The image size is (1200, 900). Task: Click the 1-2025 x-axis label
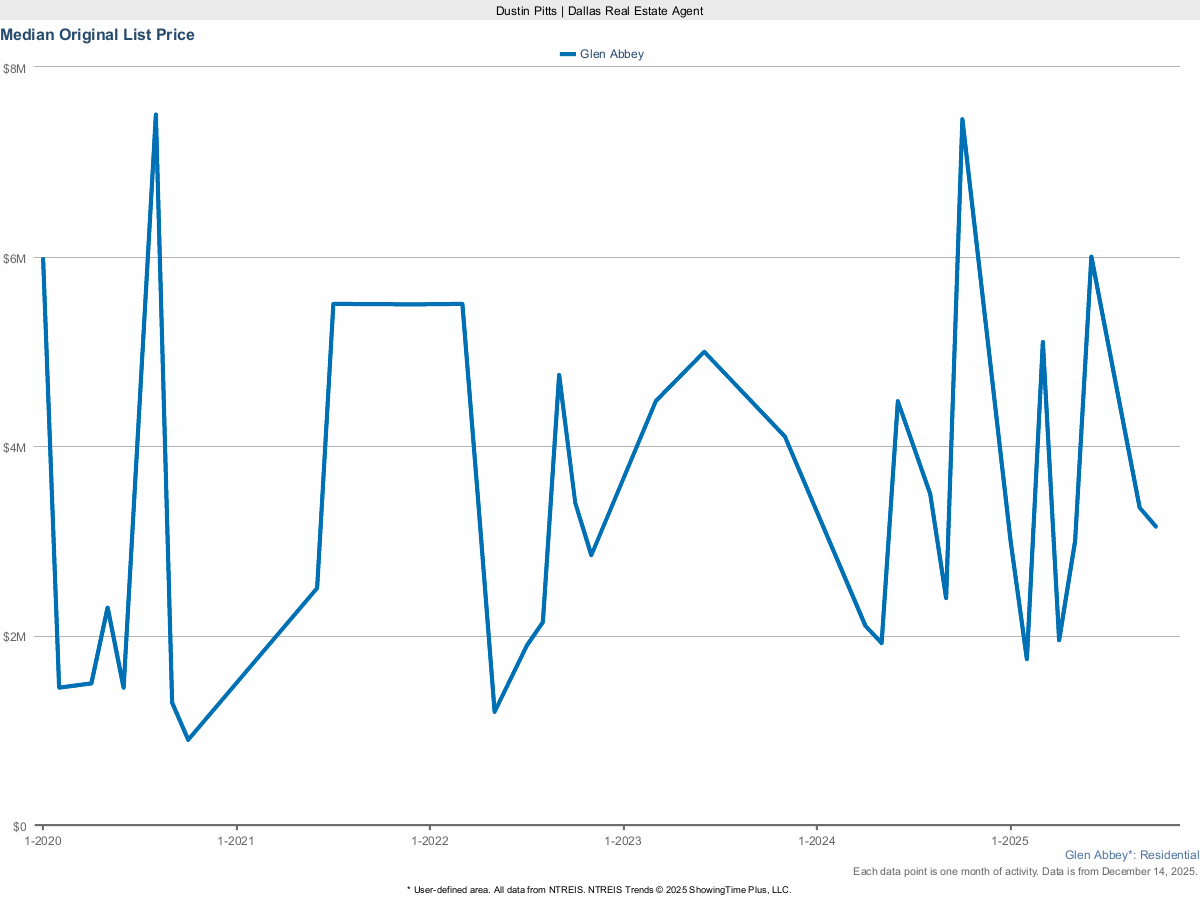(x=1010, y=841)
